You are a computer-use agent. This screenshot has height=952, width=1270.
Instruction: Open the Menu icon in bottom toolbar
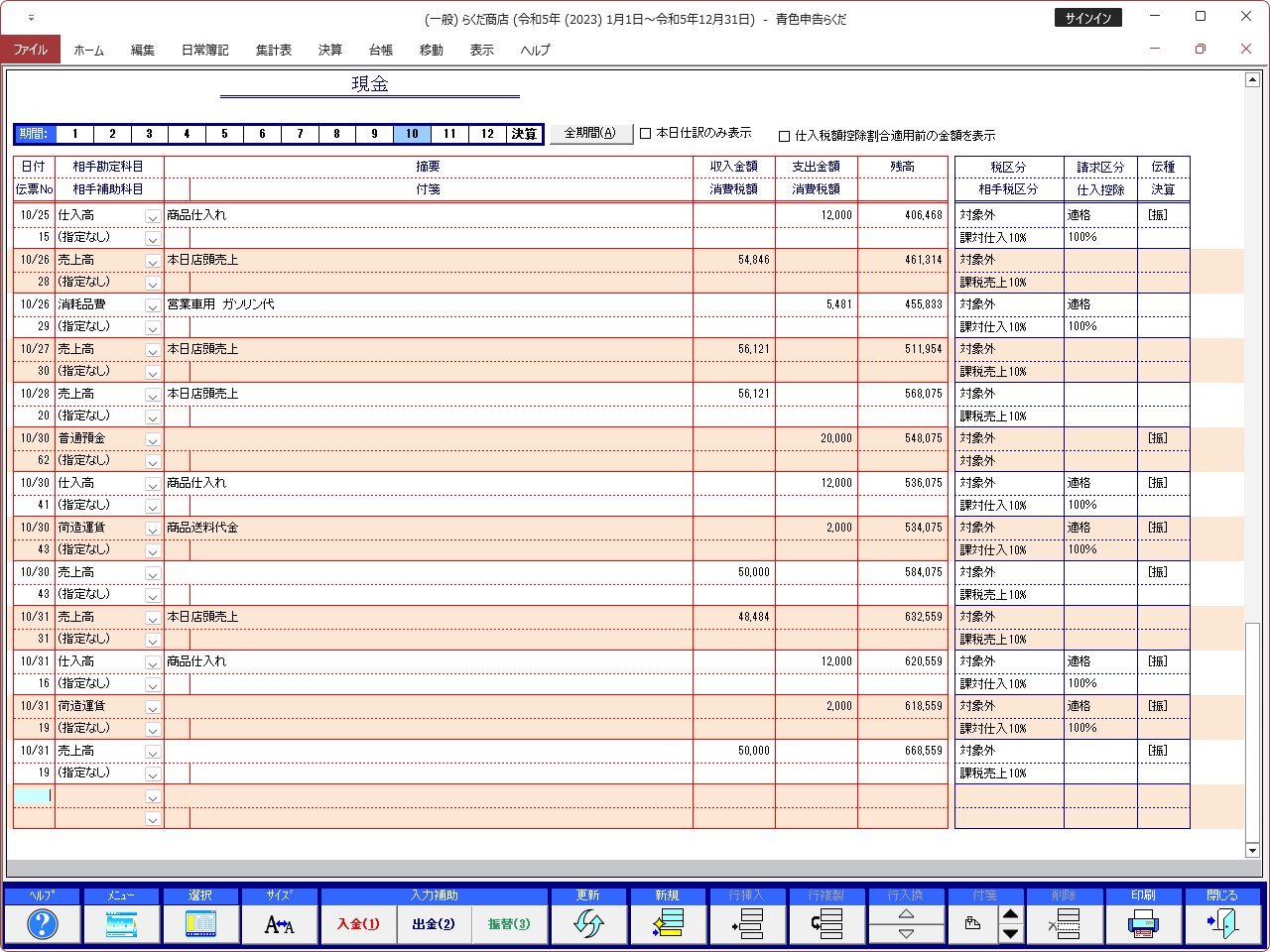[121, 924]
